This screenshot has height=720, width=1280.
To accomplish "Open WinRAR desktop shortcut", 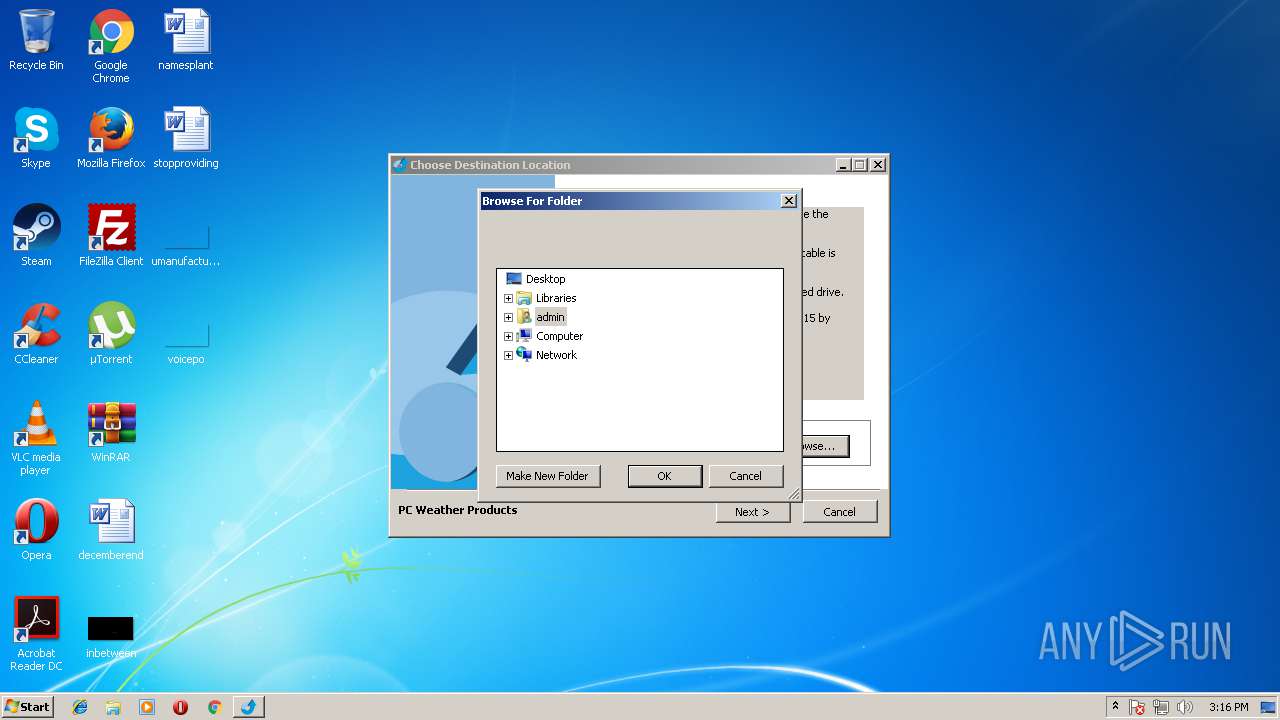I will pyautogui.click(x=111, y=432).
